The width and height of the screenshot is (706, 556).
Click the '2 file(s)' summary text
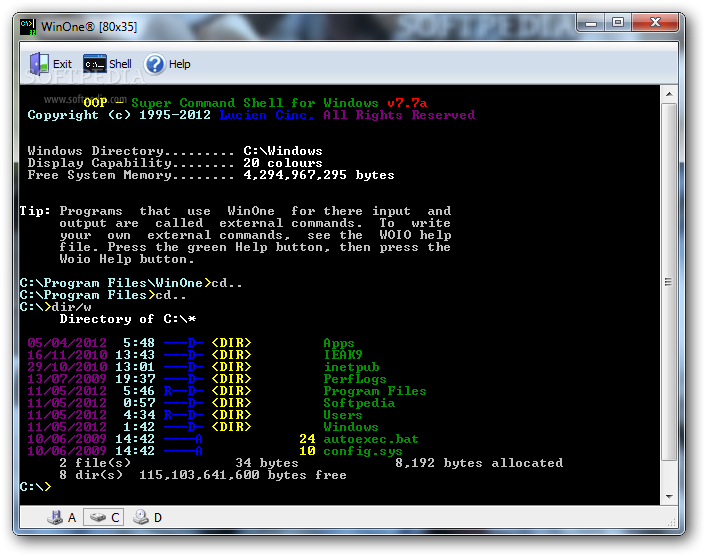(x=95, y=463)
